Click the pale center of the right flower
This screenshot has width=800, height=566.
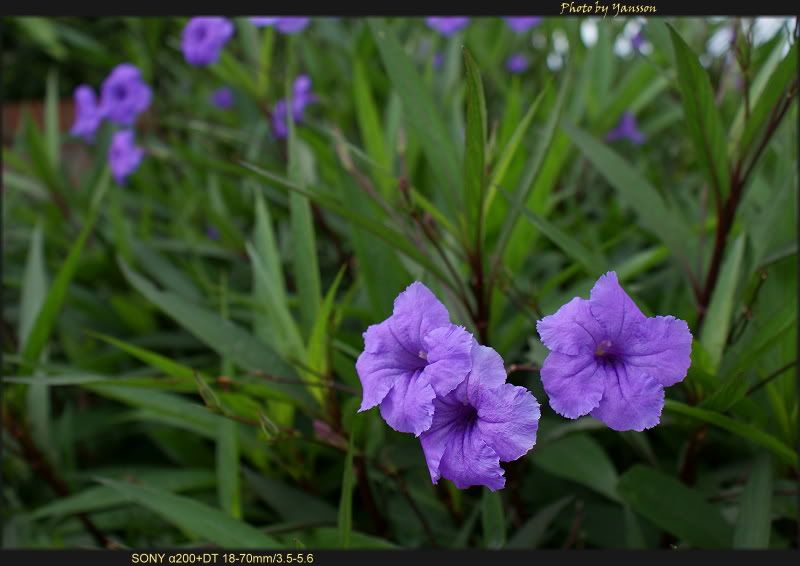[603, 348]
